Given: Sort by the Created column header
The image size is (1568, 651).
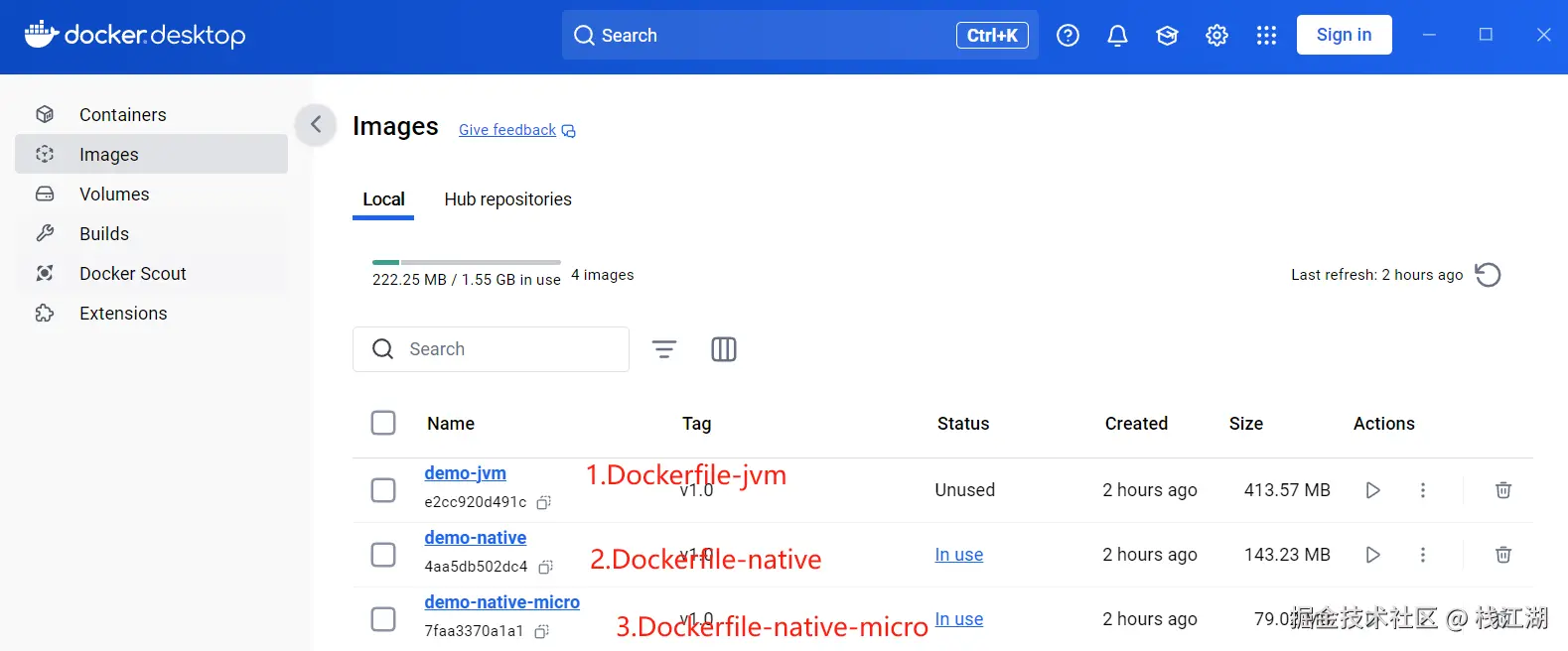Looking at the screenshot, I should click(x=1136, y=424).
